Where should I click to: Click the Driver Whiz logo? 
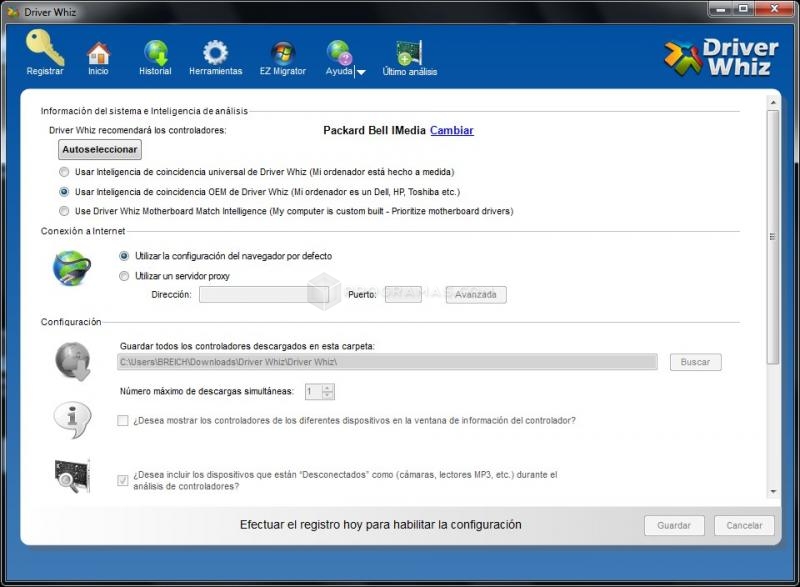pyautogui.click(x=721, y=57)
